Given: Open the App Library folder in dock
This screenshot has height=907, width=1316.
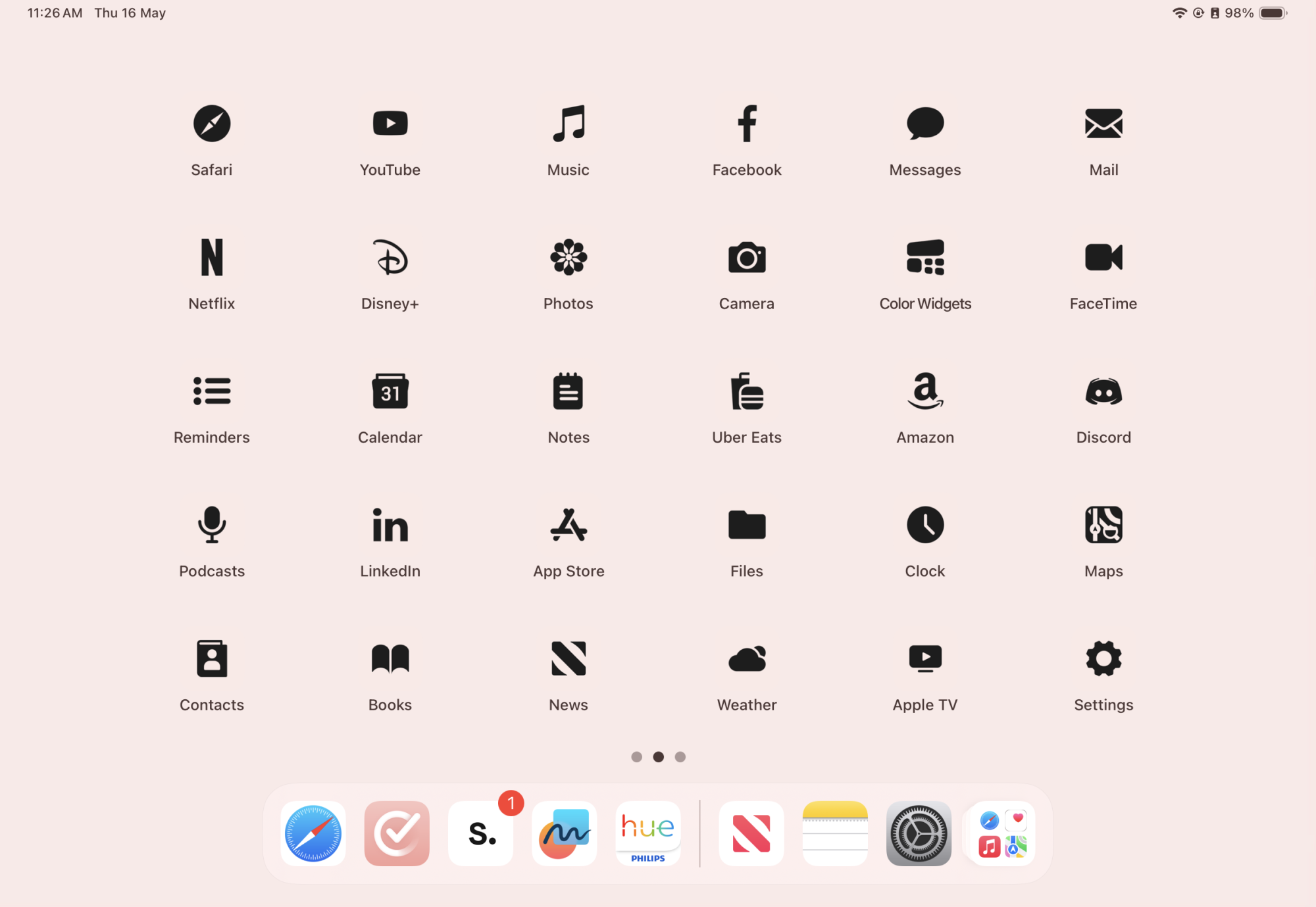Looking at the screenshot, I should coord(1002,833).
